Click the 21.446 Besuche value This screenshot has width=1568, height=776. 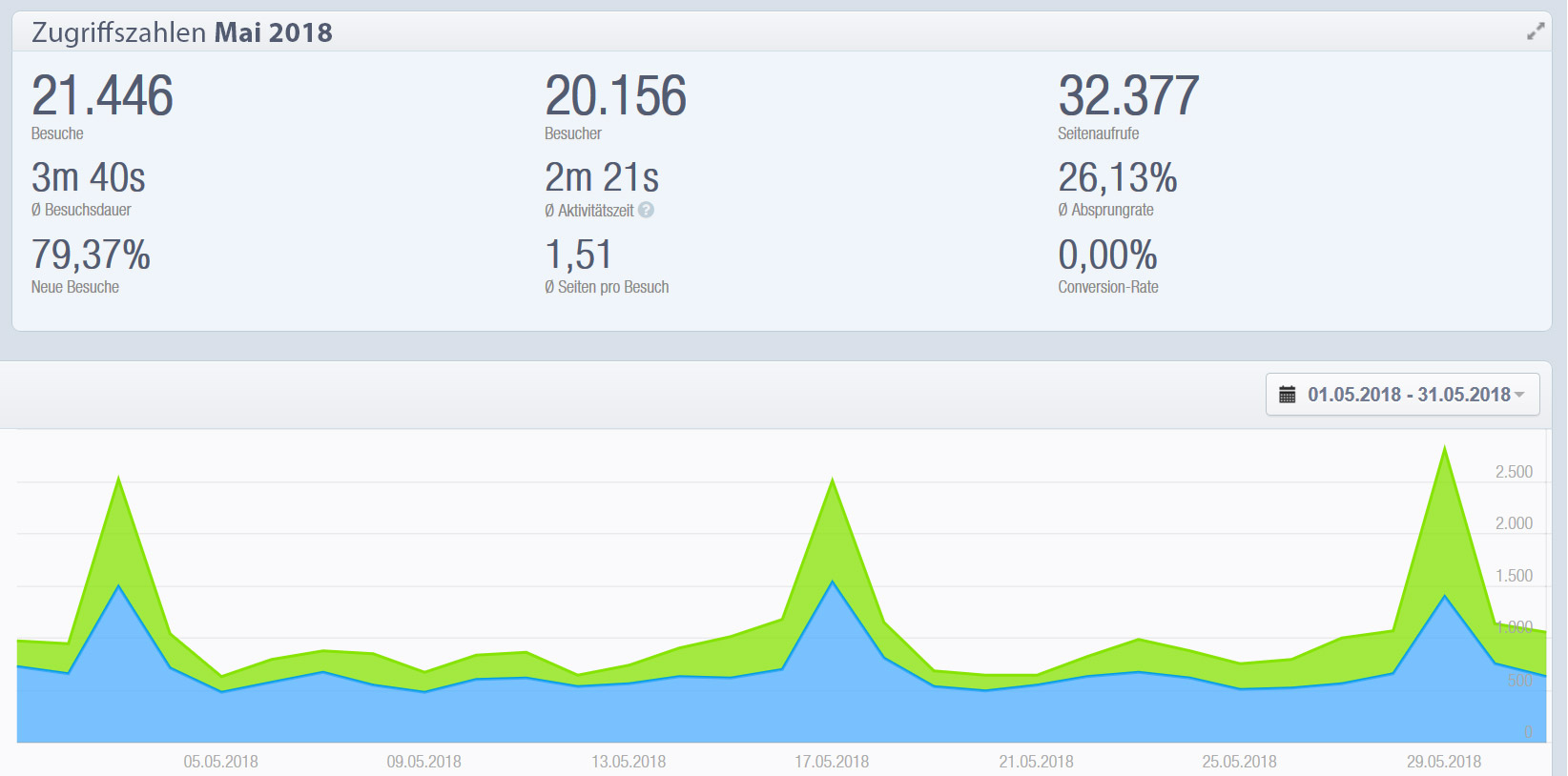(x=102, y=96)
